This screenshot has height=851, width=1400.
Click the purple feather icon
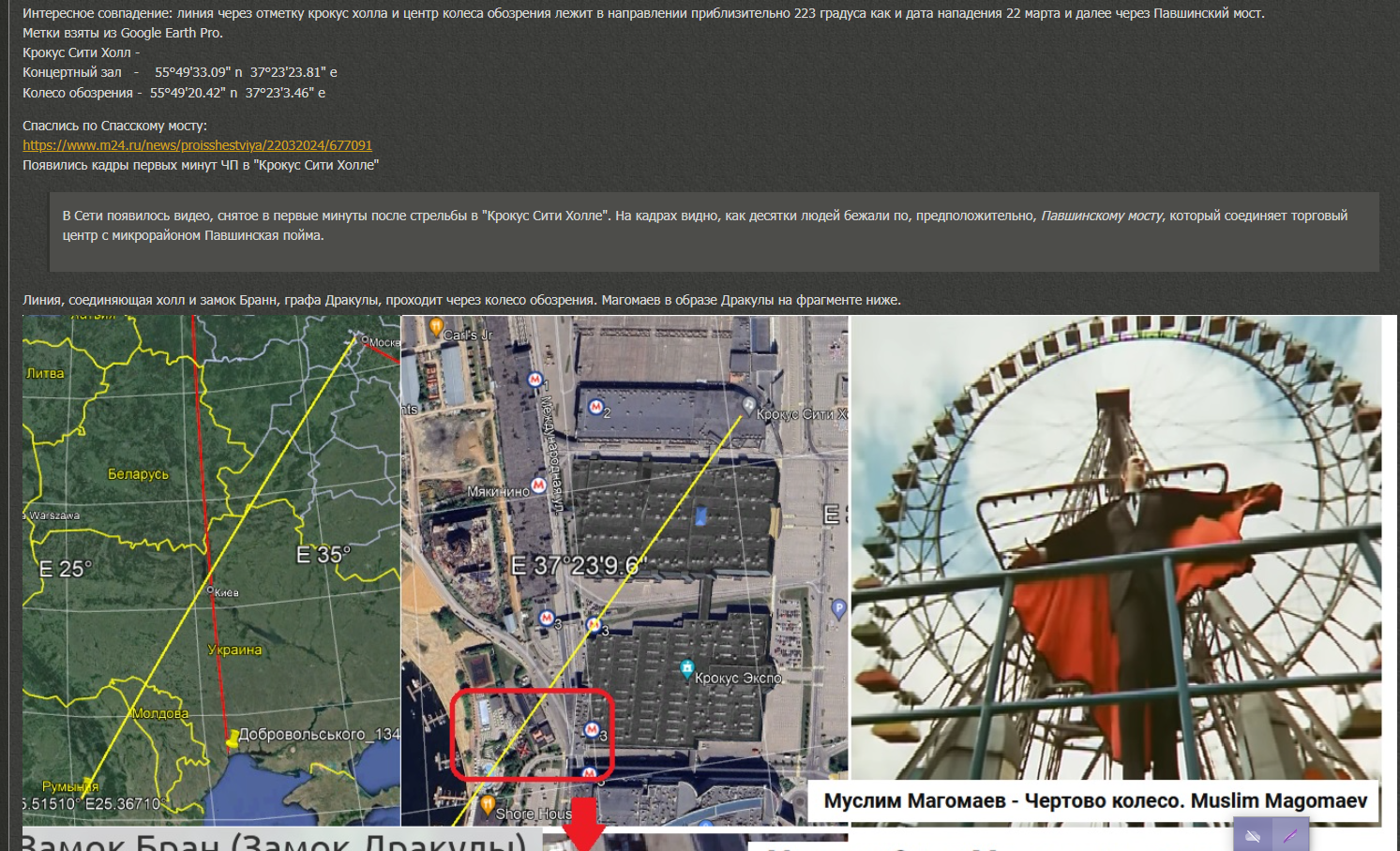pos(1290,836)
